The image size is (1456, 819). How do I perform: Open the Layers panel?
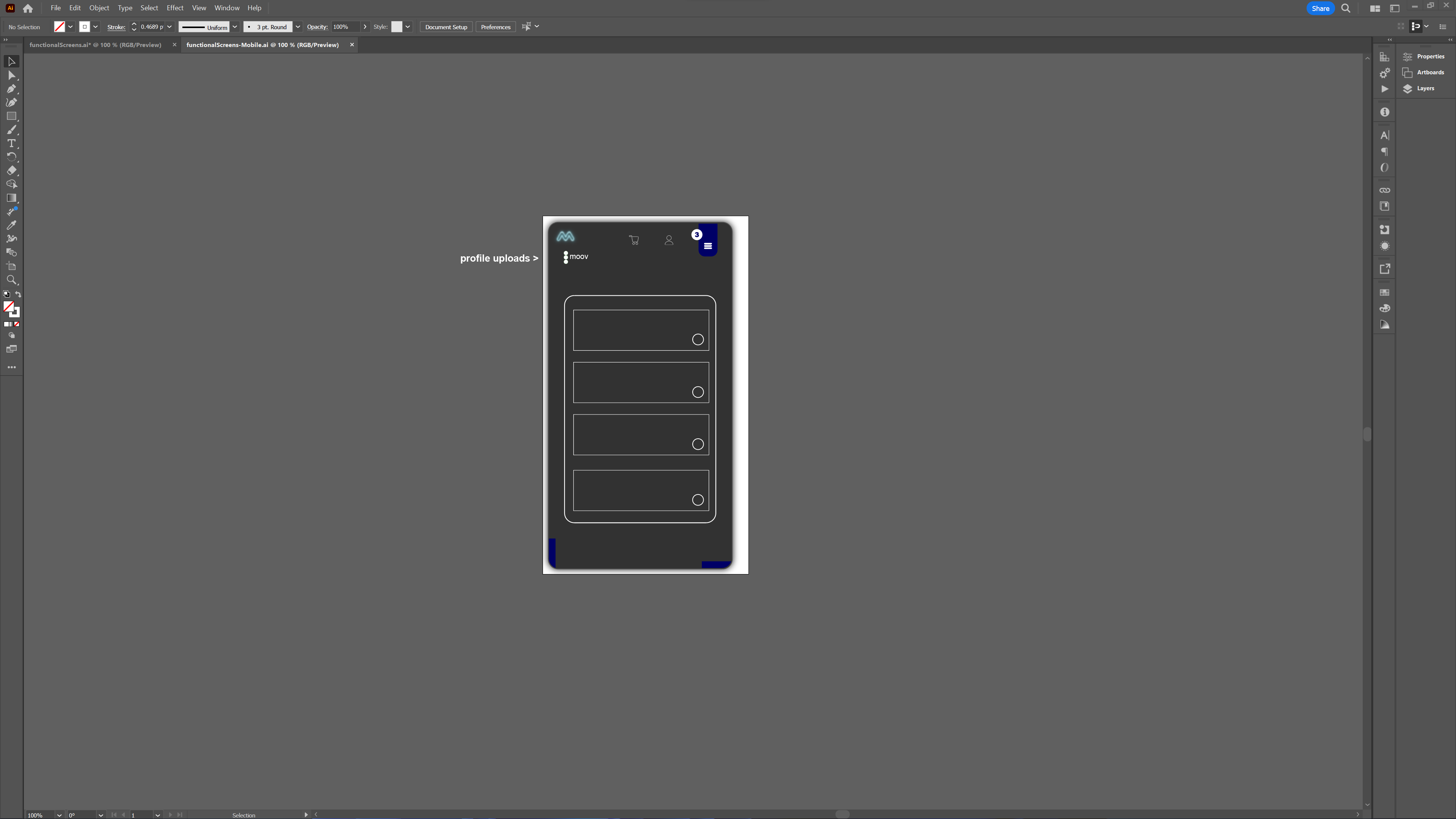[1419, 88]
